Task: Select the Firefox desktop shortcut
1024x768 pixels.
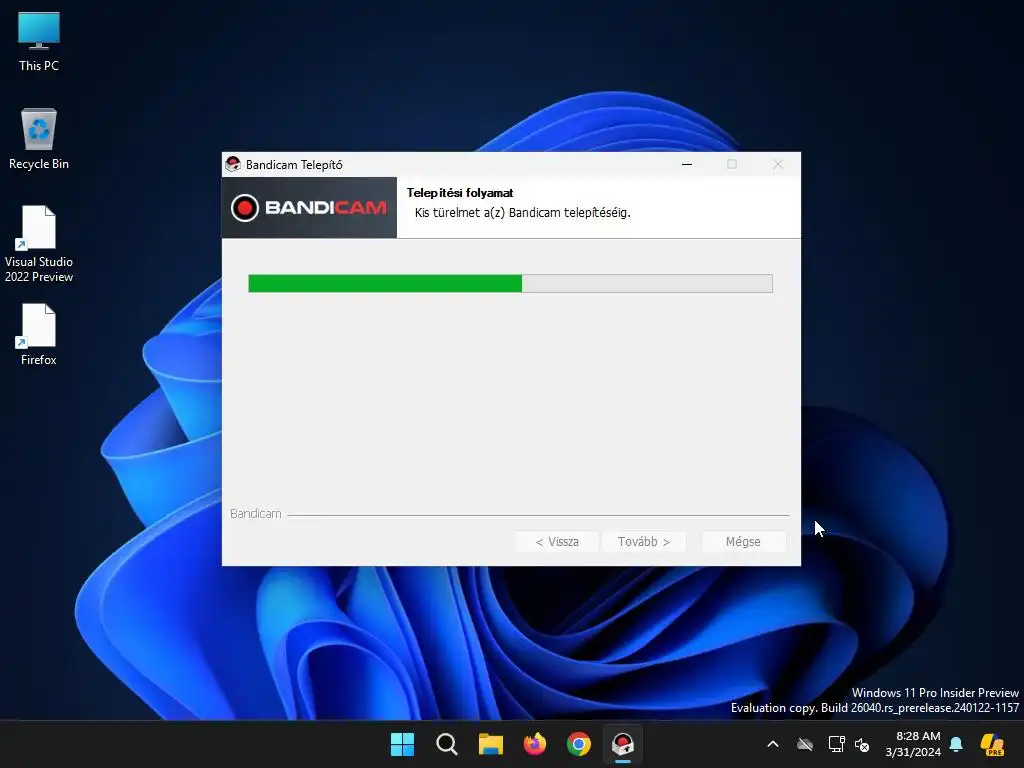Action: (39, 334)
